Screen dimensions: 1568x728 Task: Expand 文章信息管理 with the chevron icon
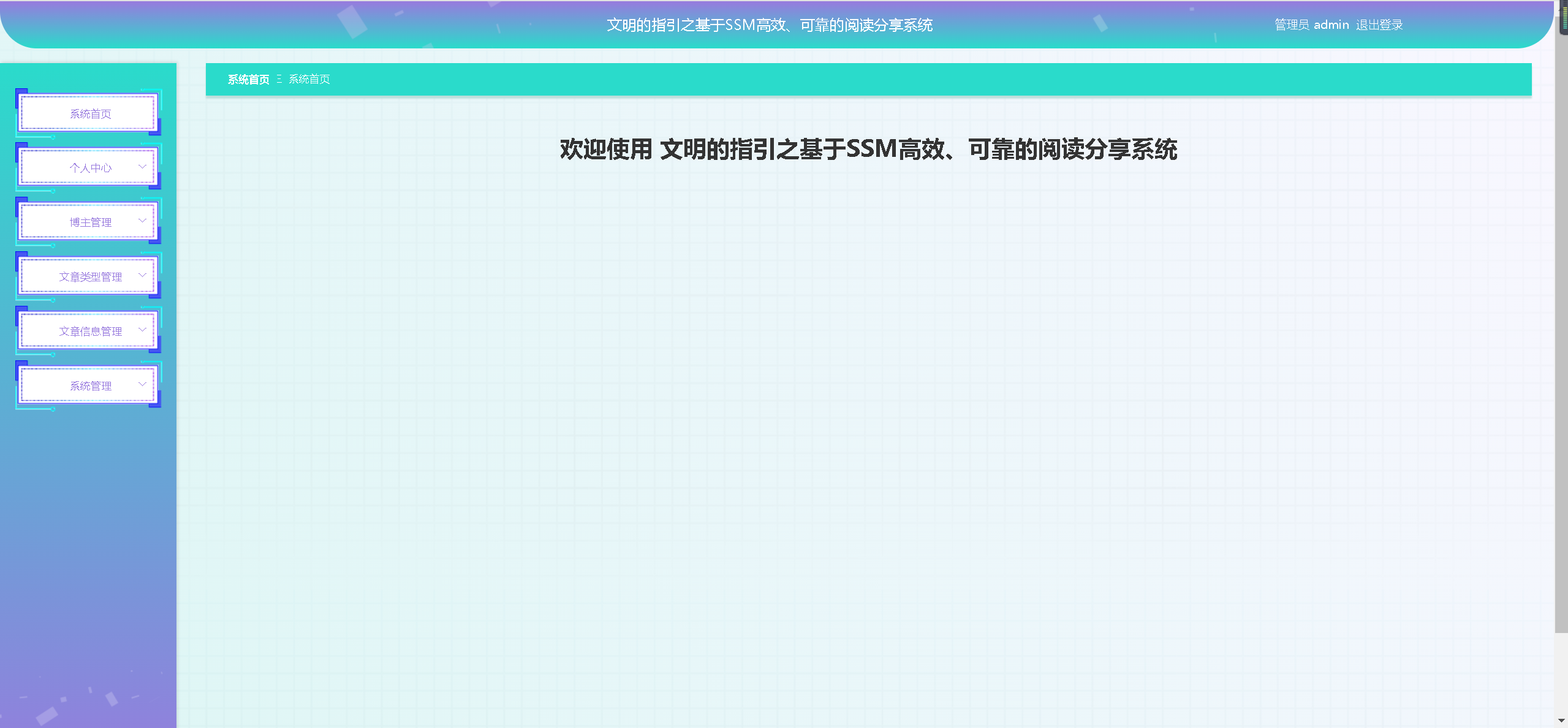[x=142, y=330]
